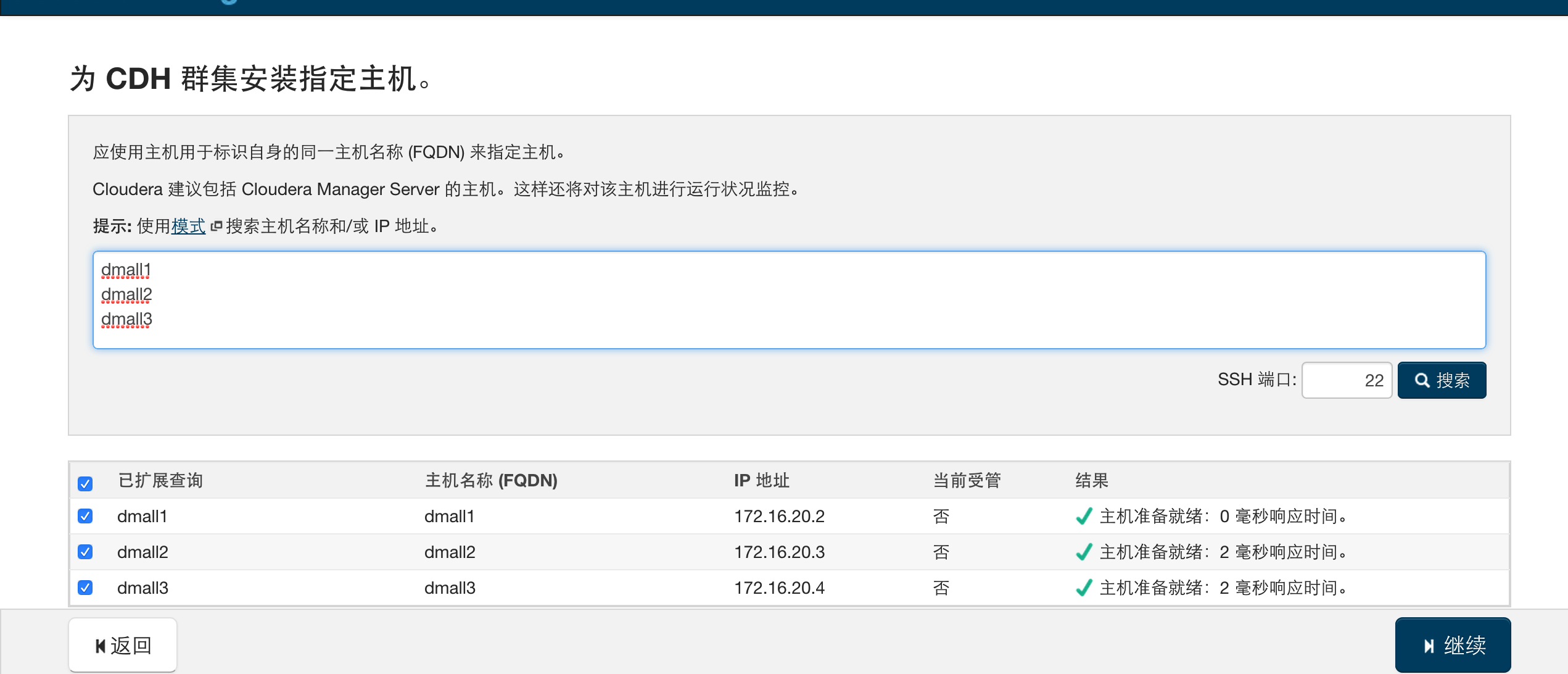The height and width of the screenshot is (674, 1568).
Task: Click dmall2 in the expanded query column
Action: coord(142,552)
